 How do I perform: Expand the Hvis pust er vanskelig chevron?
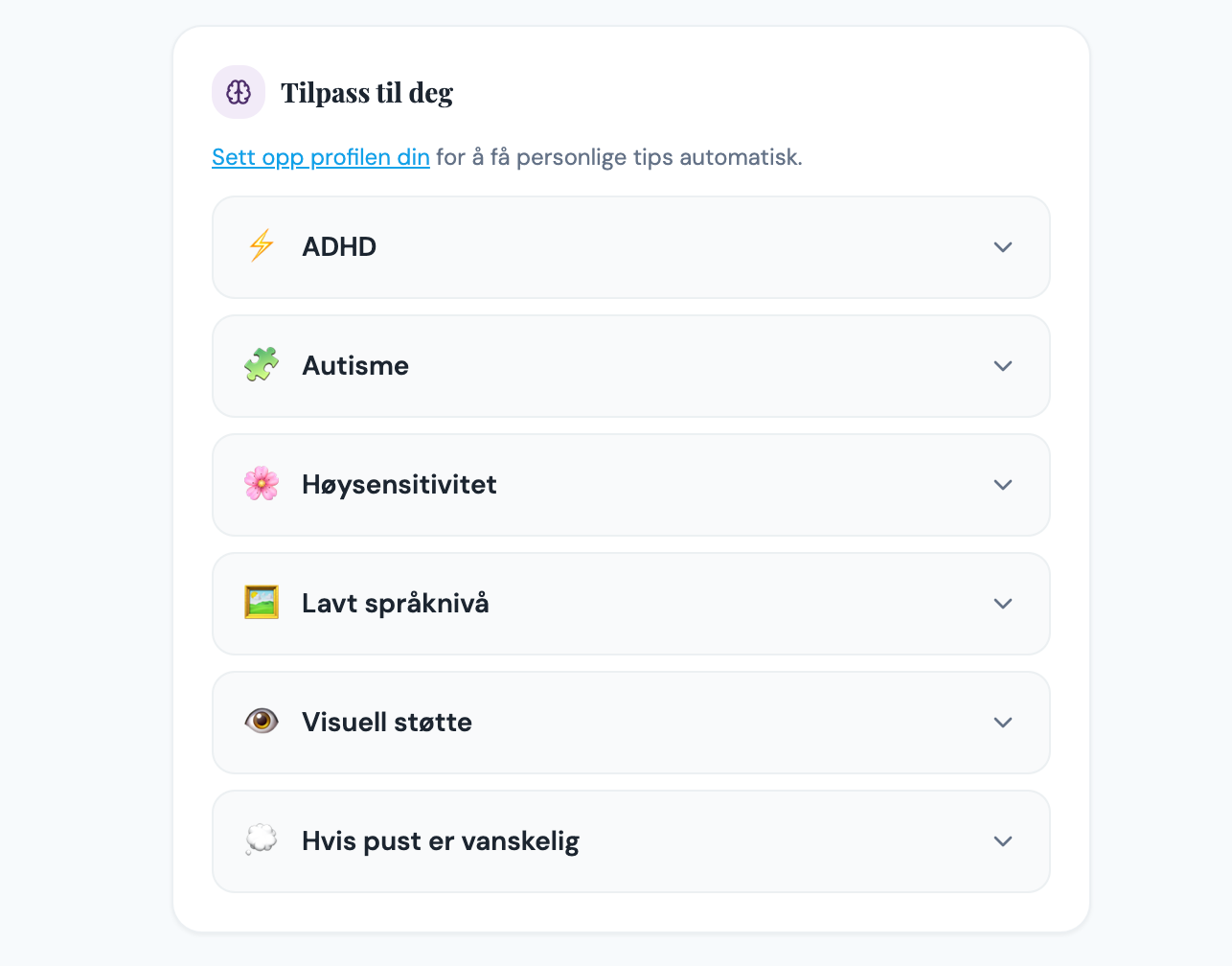coord(1003,841)
